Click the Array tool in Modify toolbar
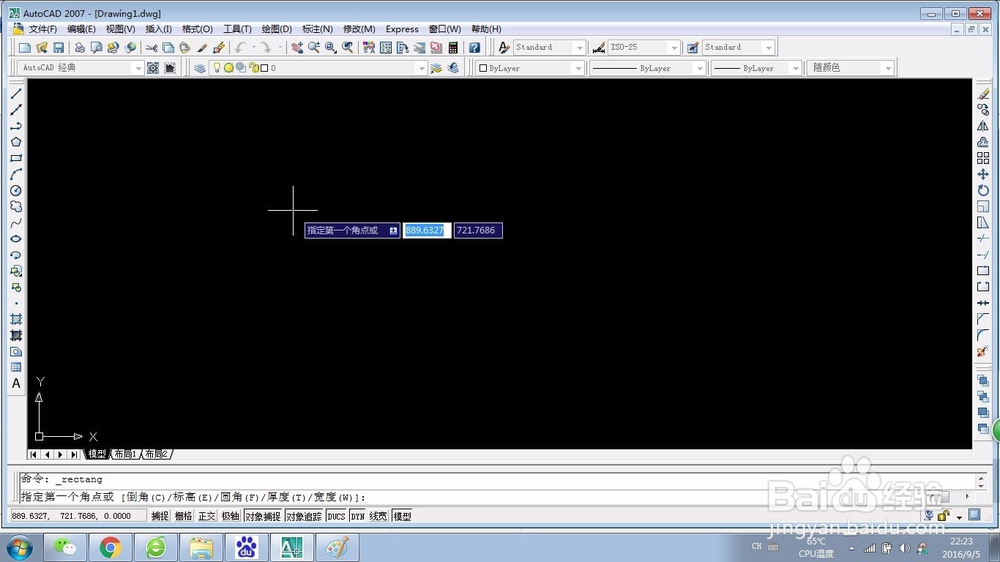The height and width of the screenshot is (562, 1000). (x=983, y=158)
